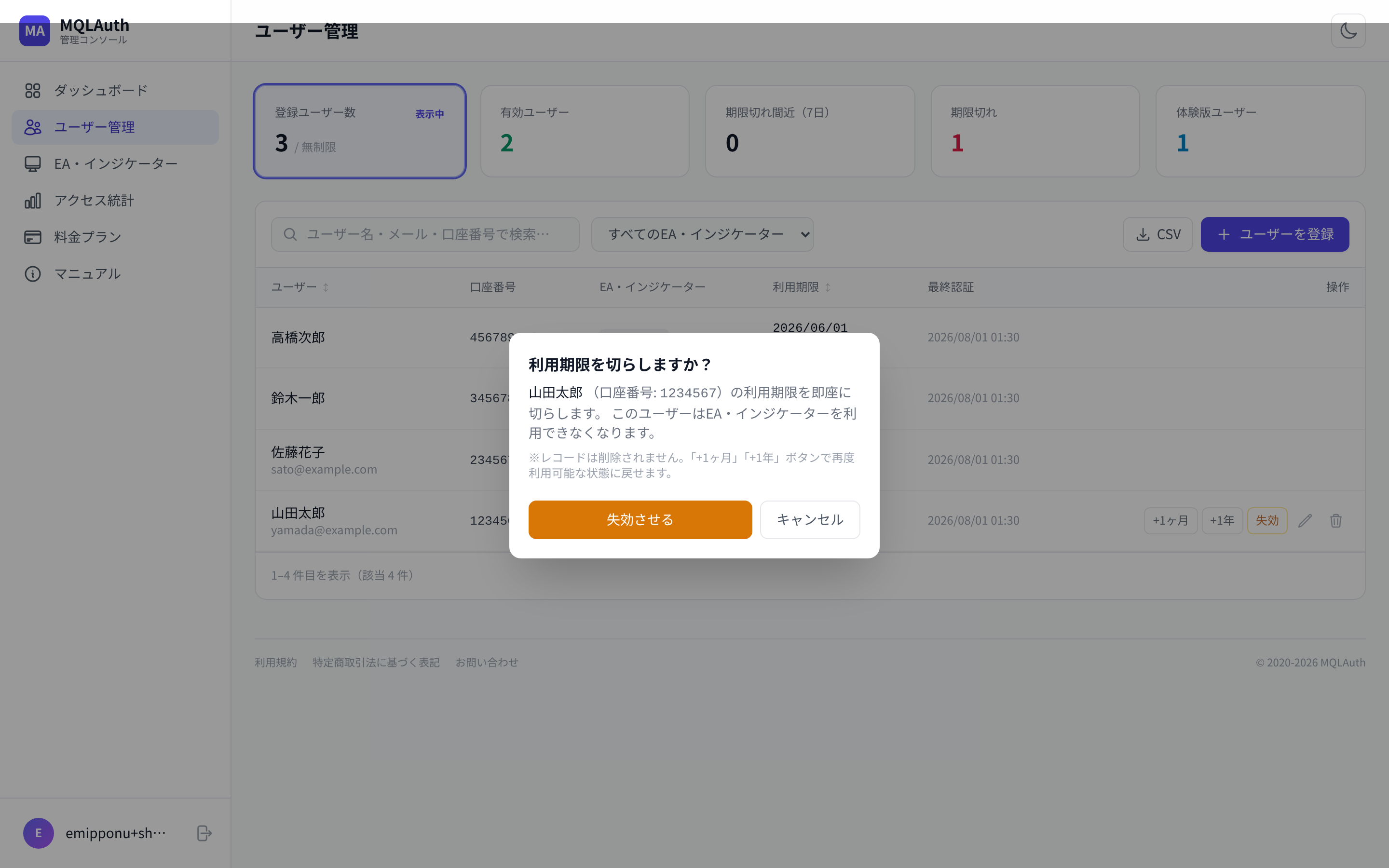Click the MQLAuth brand title
The image size is (1389, 868).
click(x=95, y=25)
